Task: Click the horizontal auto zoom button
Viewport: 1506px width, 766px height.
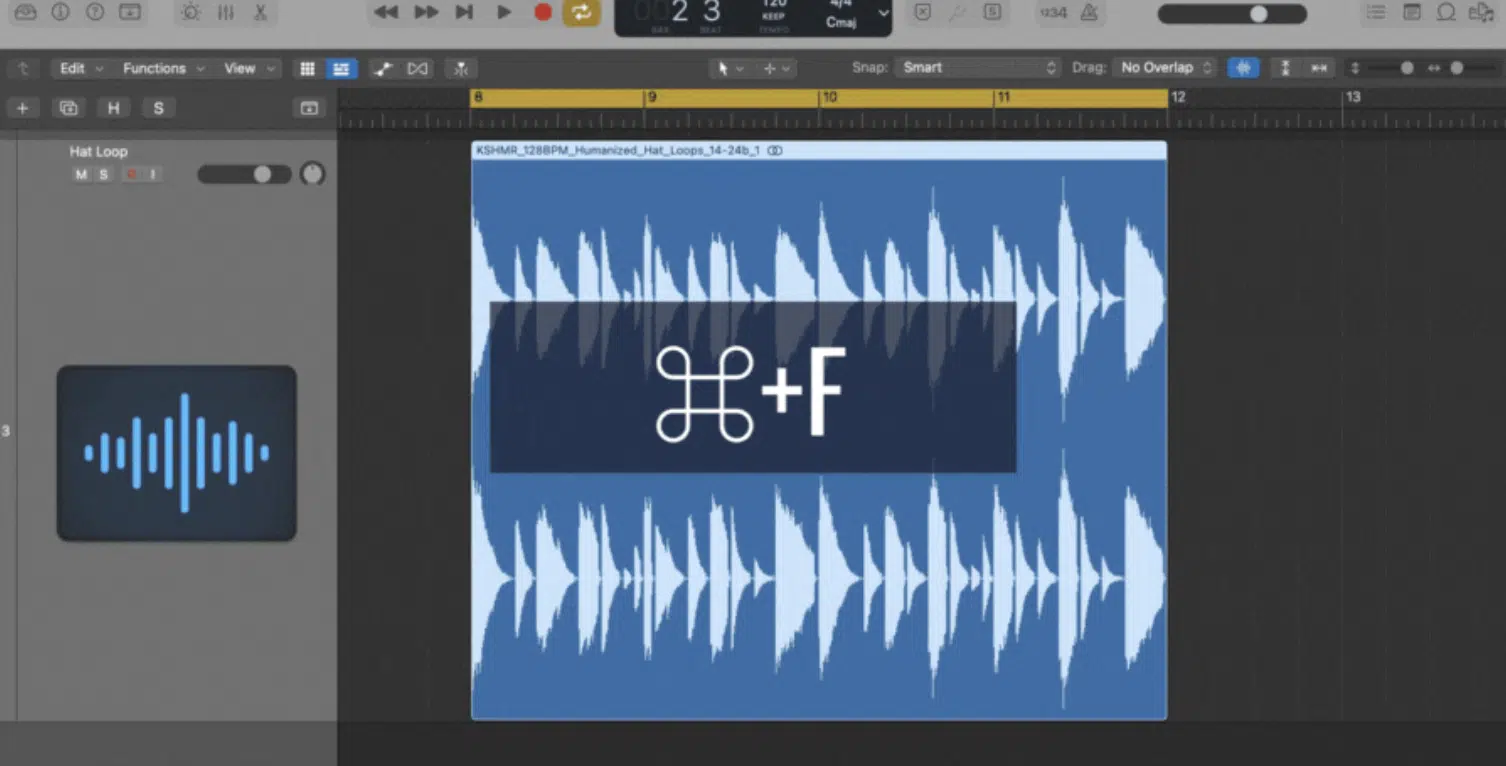Action: point(1319,68)
